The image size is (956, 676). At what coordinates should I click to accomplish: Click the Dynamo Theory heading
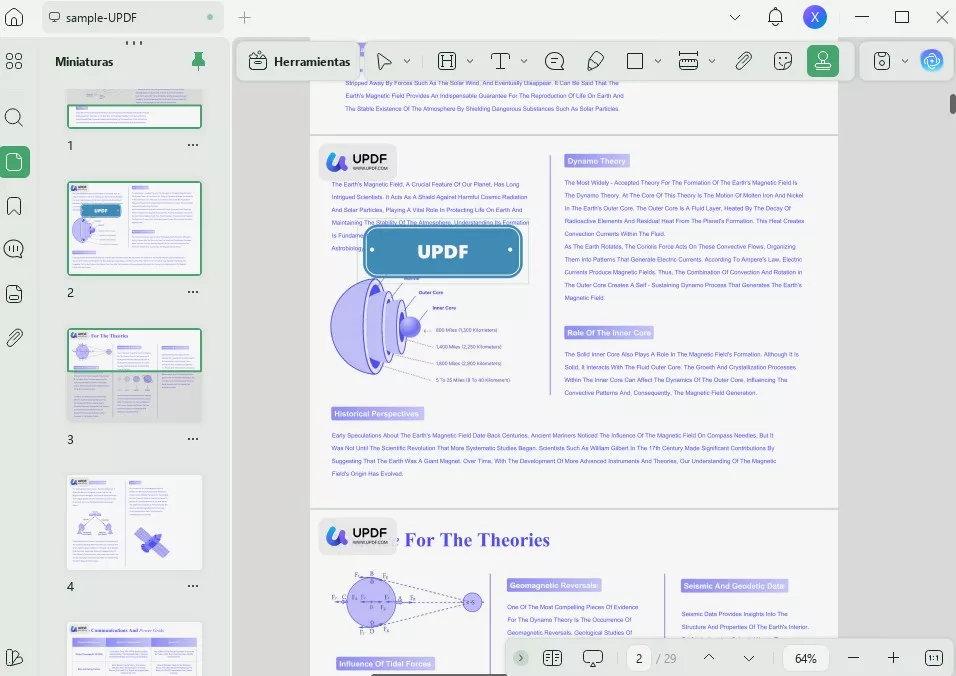tap(596, 161)
